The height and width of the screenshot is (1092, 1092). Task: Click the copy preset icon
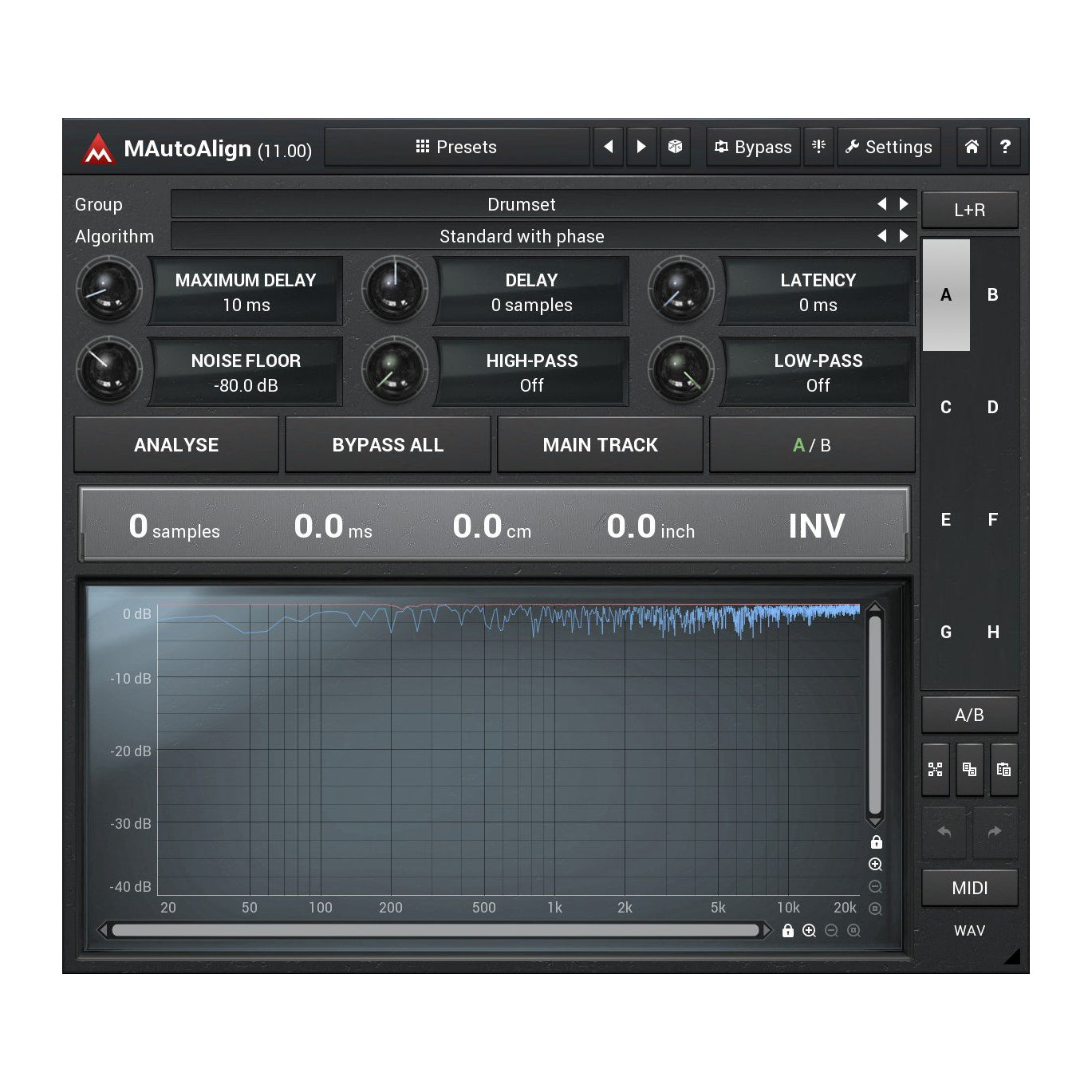tap(969, 770)
